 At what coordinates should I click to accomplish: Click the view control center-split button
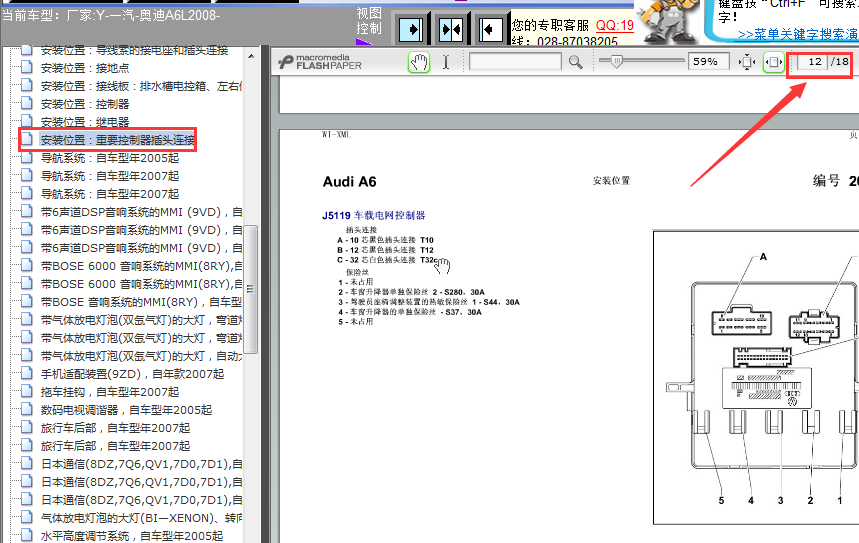click(x=450, y=29)
